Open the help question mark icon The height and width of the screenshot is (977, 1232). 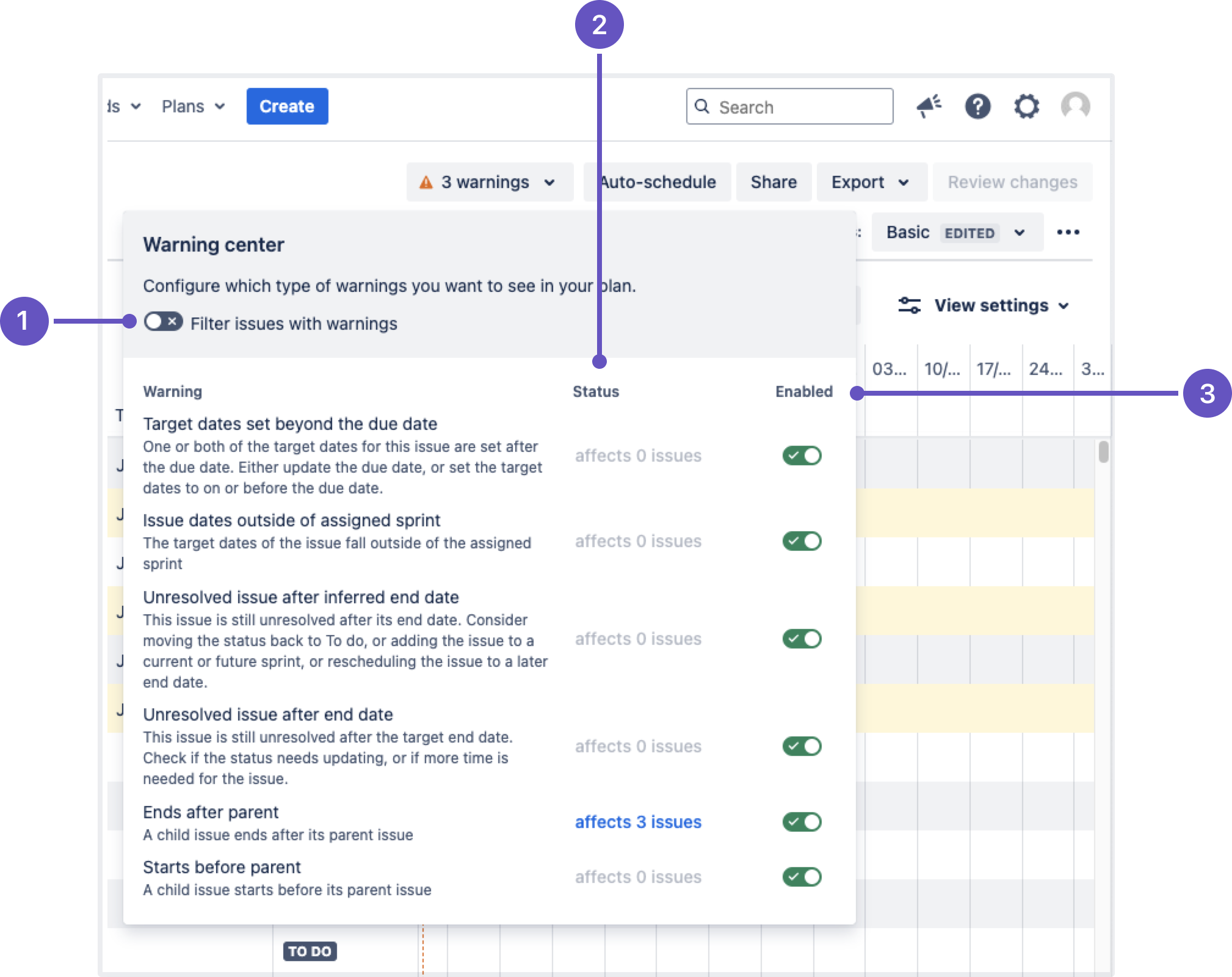click(977, 106)
